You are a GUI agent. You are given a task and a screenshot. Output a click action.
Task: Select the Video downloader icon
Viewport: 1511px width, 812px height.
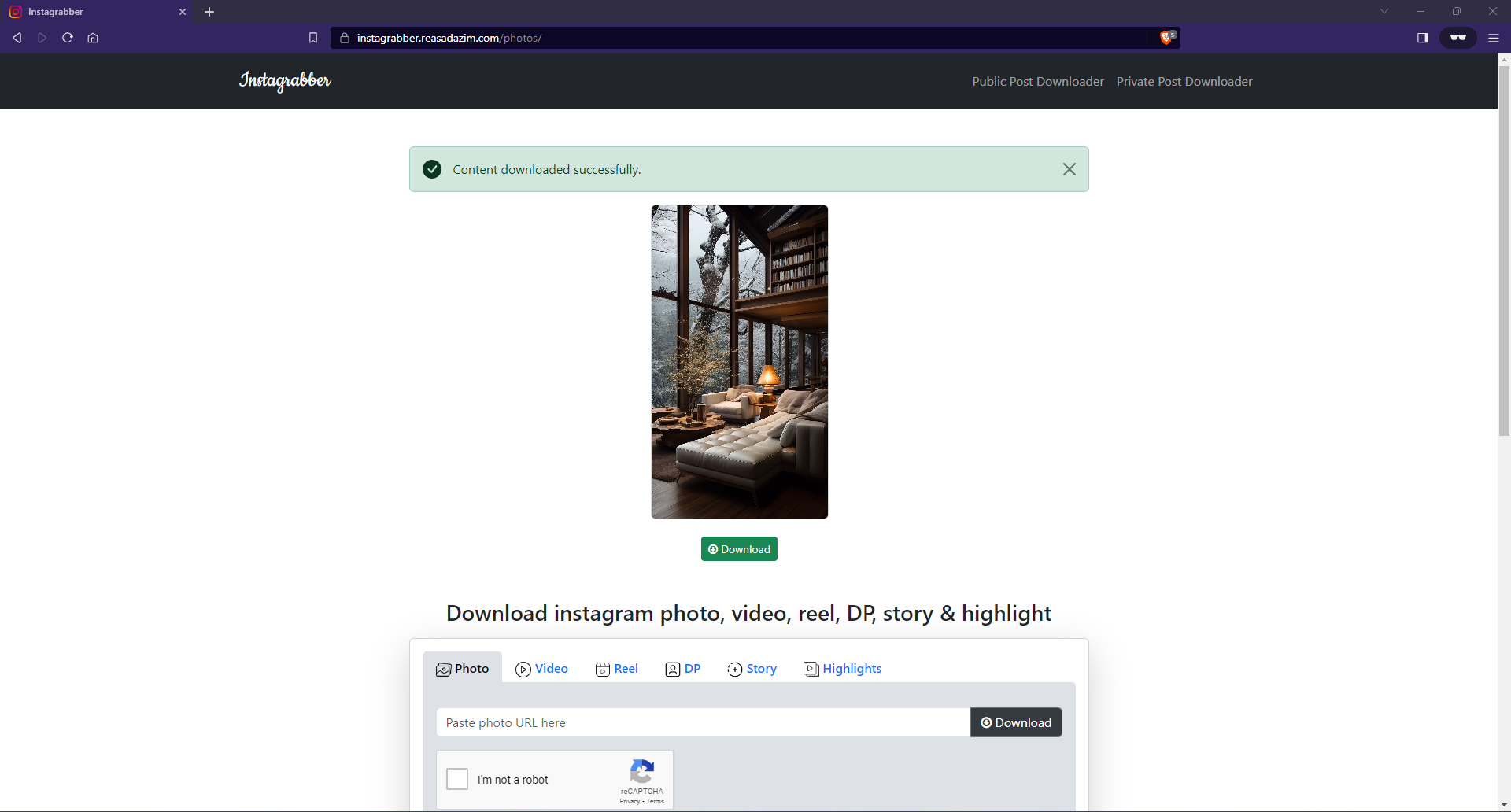coord(523,669)
